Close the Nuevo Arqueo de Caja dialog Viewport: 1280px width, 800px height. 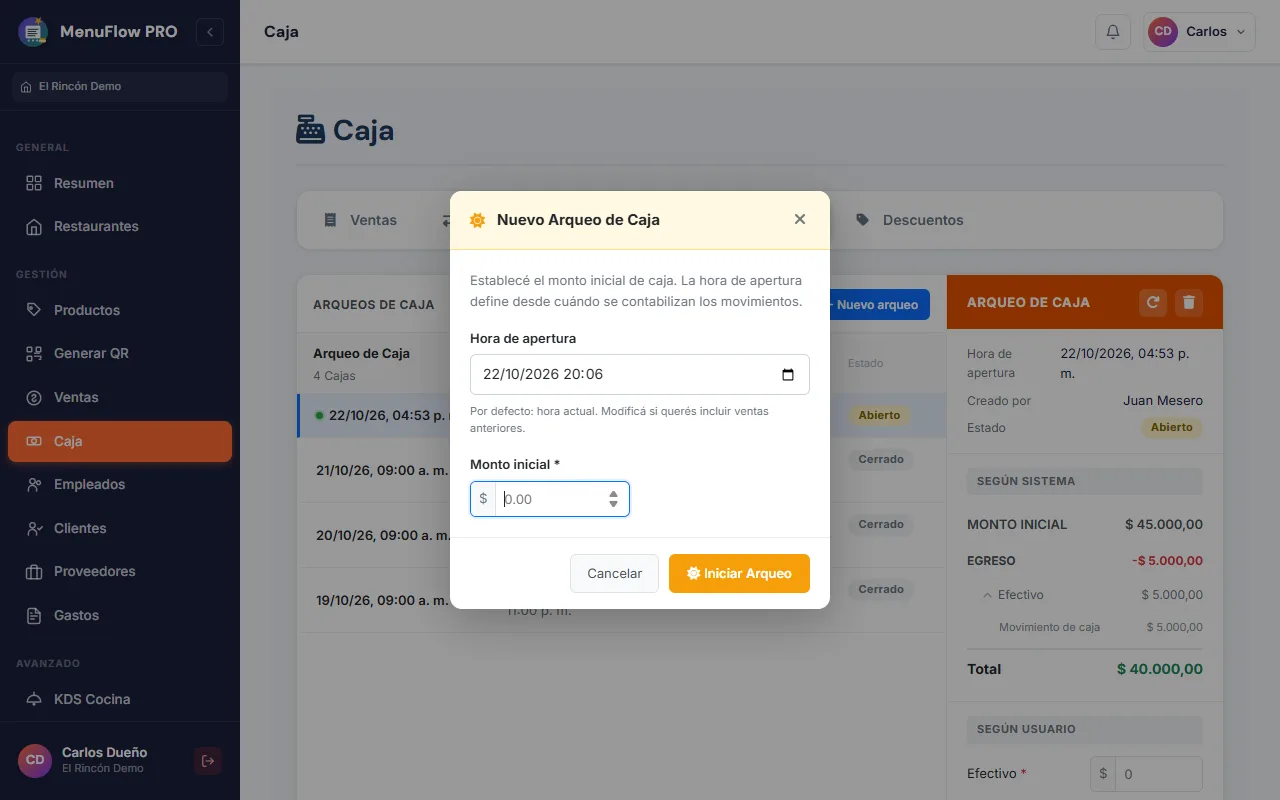pyautogui.click(x=800, y=219)
